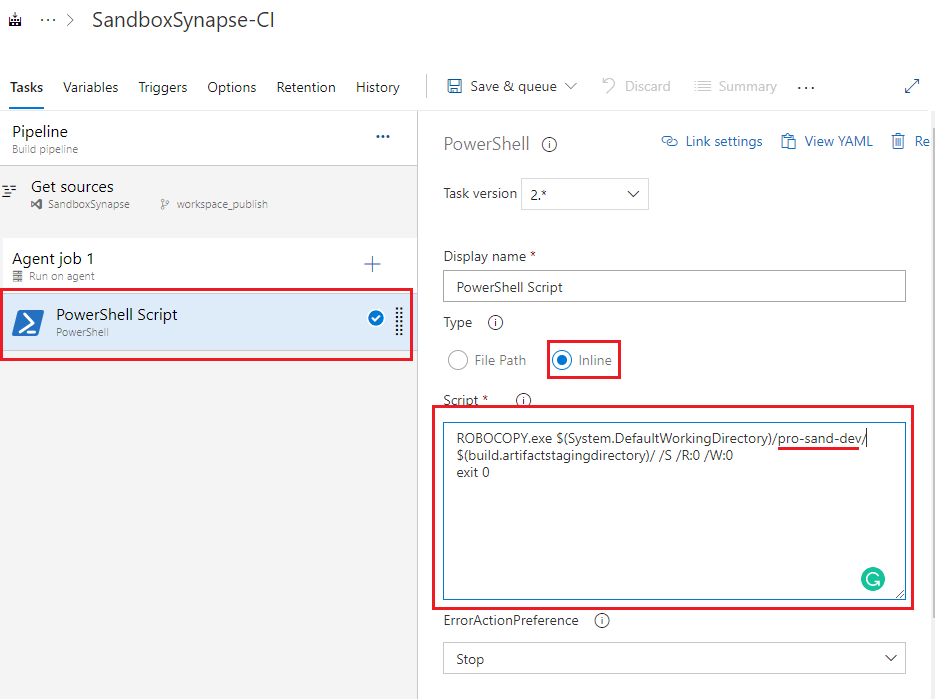Click the Grammarly icon in the script box
The width and height of the screenshot is (935, 699).
[874, 579]
